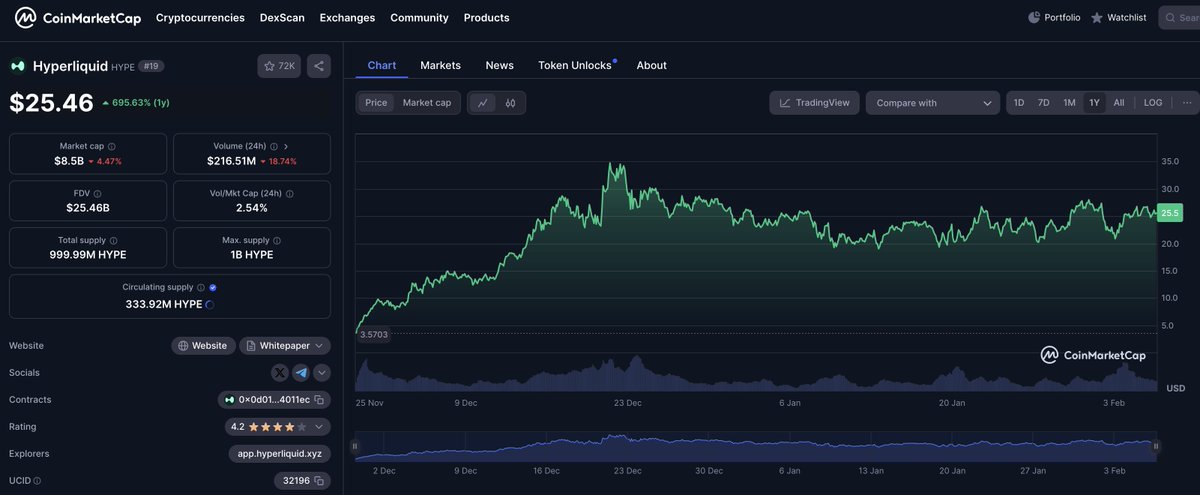1200x495 pixels.
Task: Click the 333.92M HYPE circulating supply value
Action: (164, 304)
